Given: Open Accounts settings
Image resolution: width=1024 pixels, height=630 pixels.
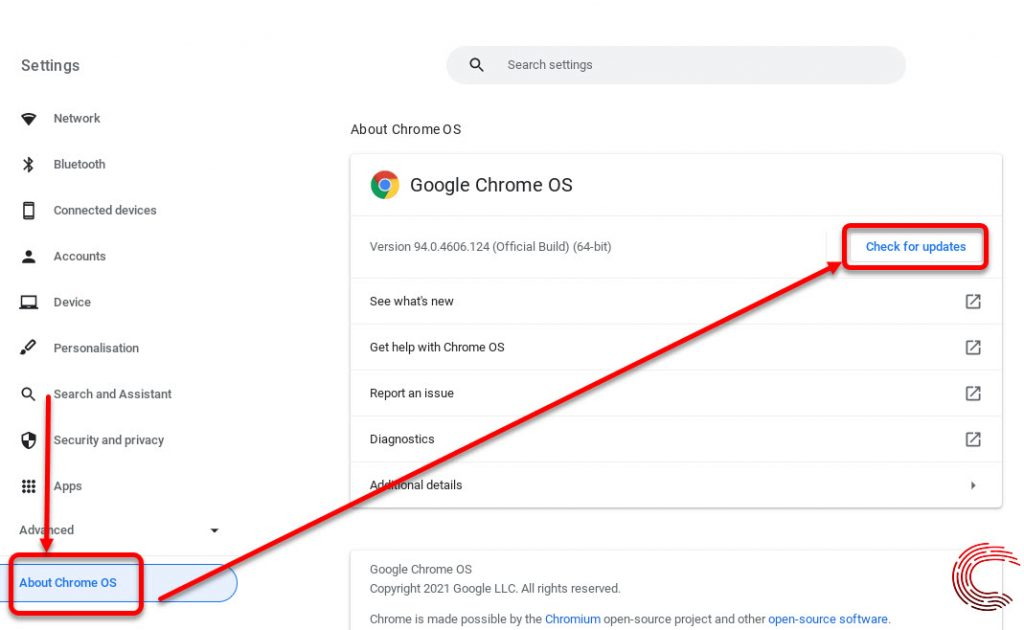Looking at the screenshot, I should [x=80, y=257].
